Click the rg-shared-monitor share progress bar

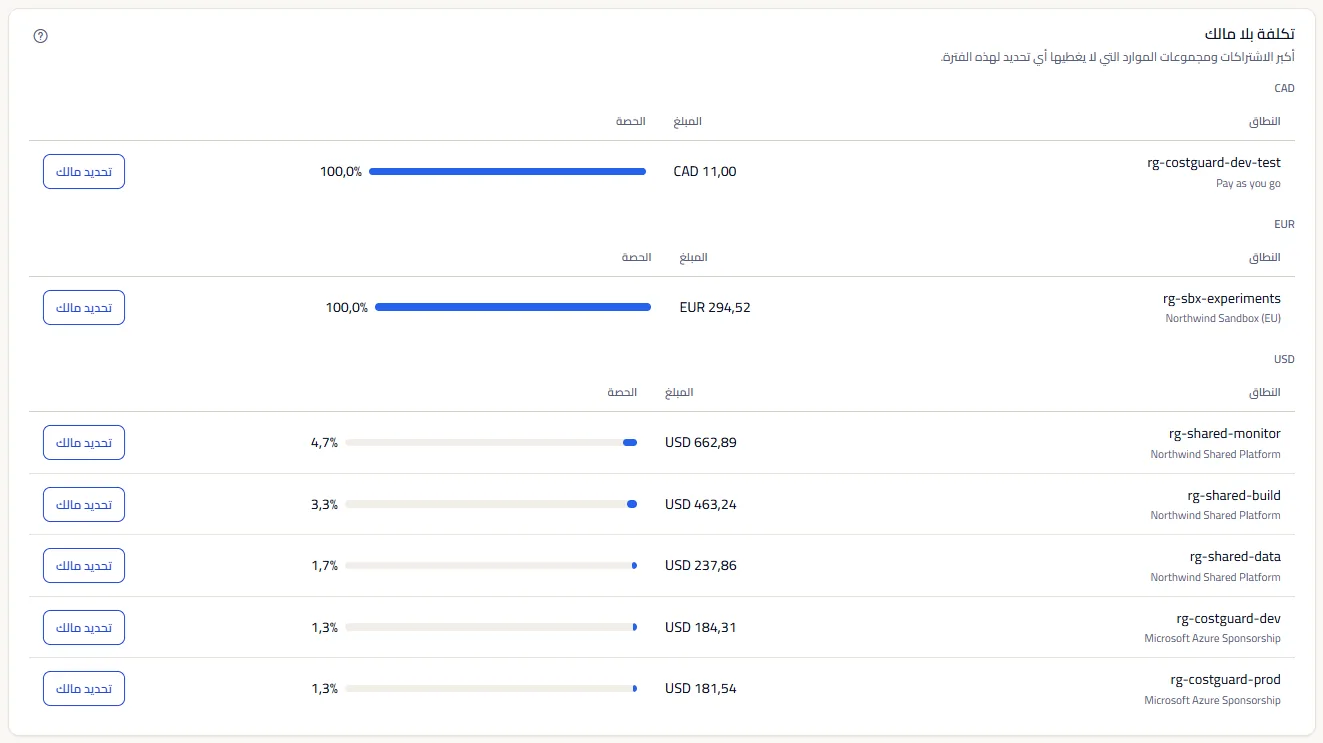(x=491, y=442)
